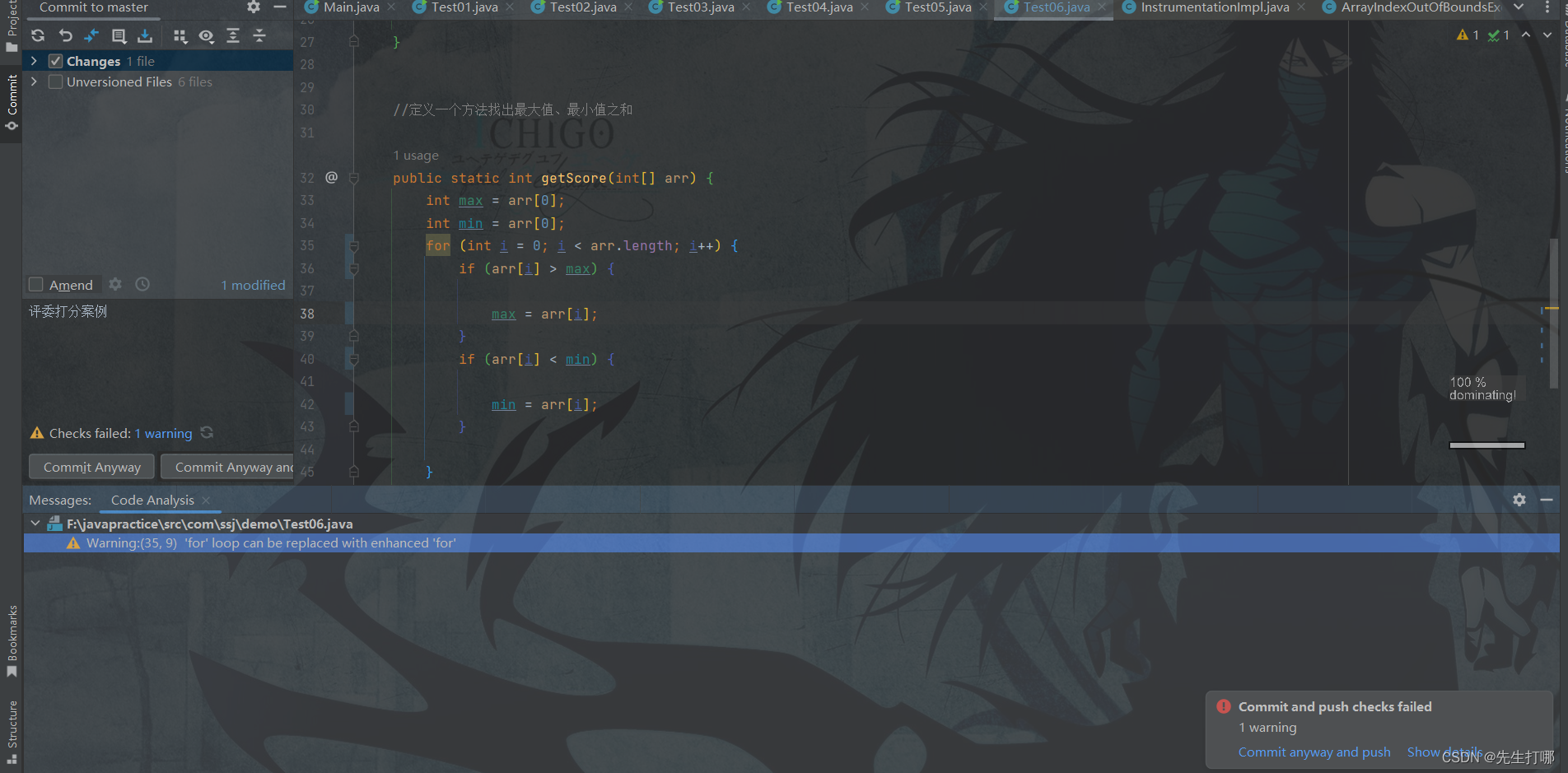Click the '1 modified' link
This screenshot has height=773, width=1568.
coord(253,285)
